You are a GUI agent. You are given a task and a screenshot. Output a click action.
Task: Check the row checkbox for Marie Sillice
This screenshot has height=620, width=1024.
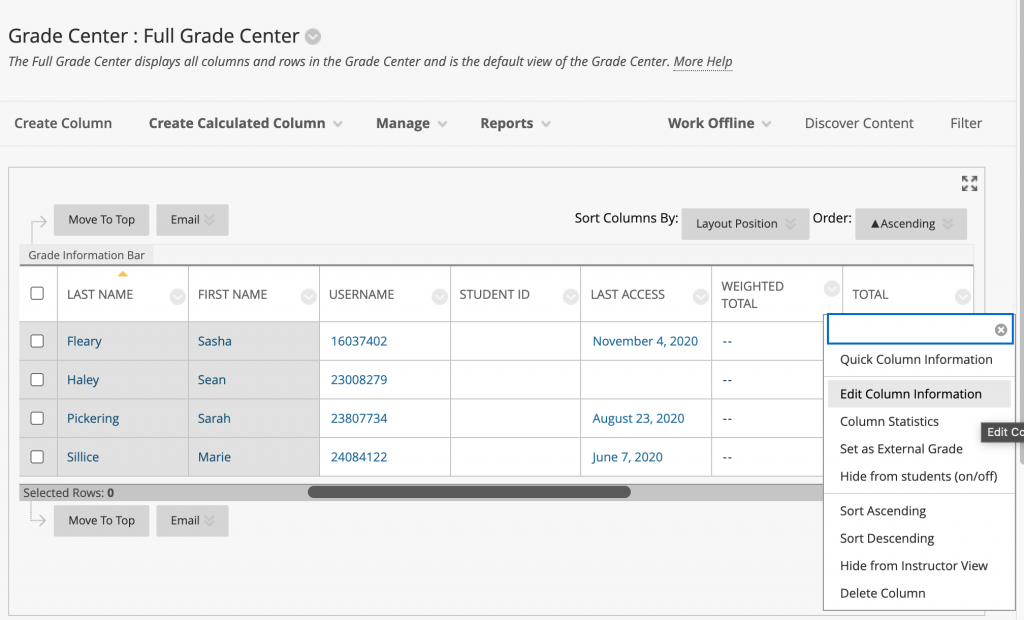coord(35,457)
